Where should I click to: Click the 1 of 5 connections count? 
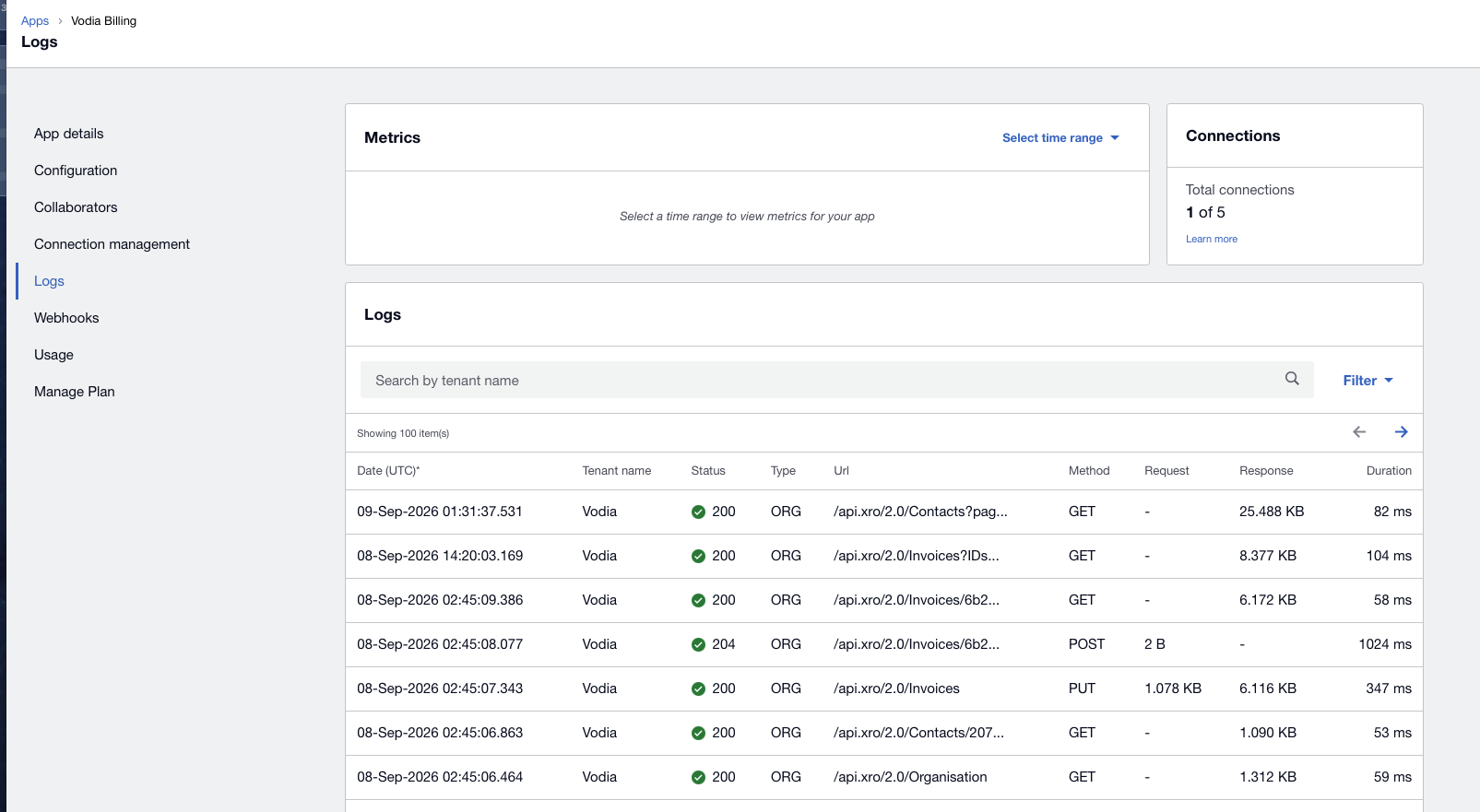tap(1205, 213)
